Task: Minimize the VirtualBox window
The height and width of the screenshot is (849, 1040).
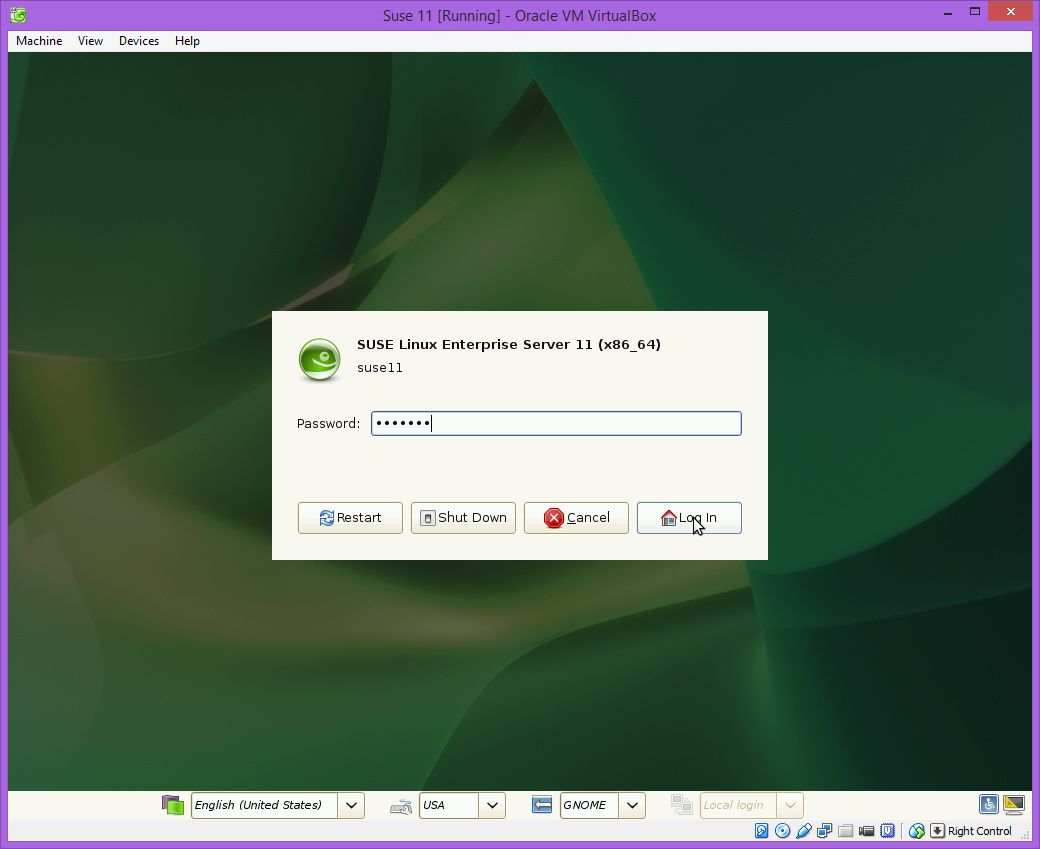Action: pyautogui.click(x=948, y=13)
